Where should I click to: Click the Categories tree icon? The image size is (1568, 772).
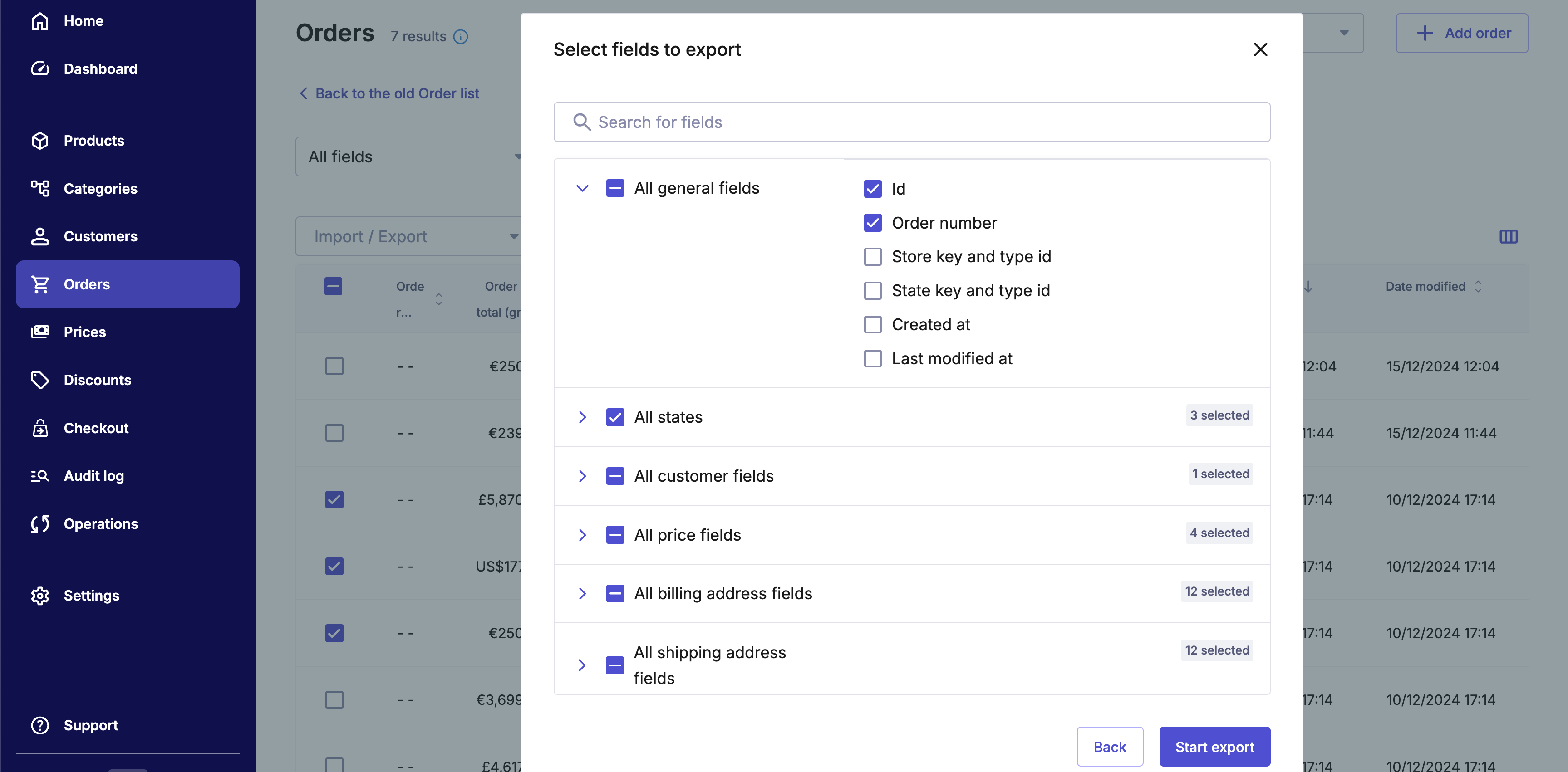pyautogui.click(x=40, y=189)
